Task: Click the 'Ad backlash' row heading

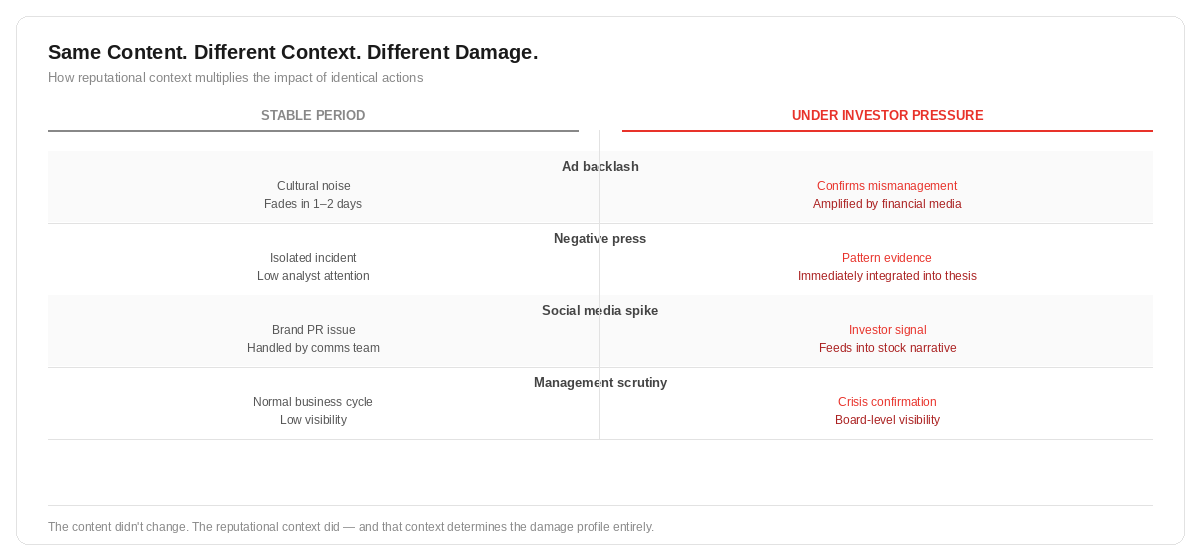Action: click(x=600, y=167)
